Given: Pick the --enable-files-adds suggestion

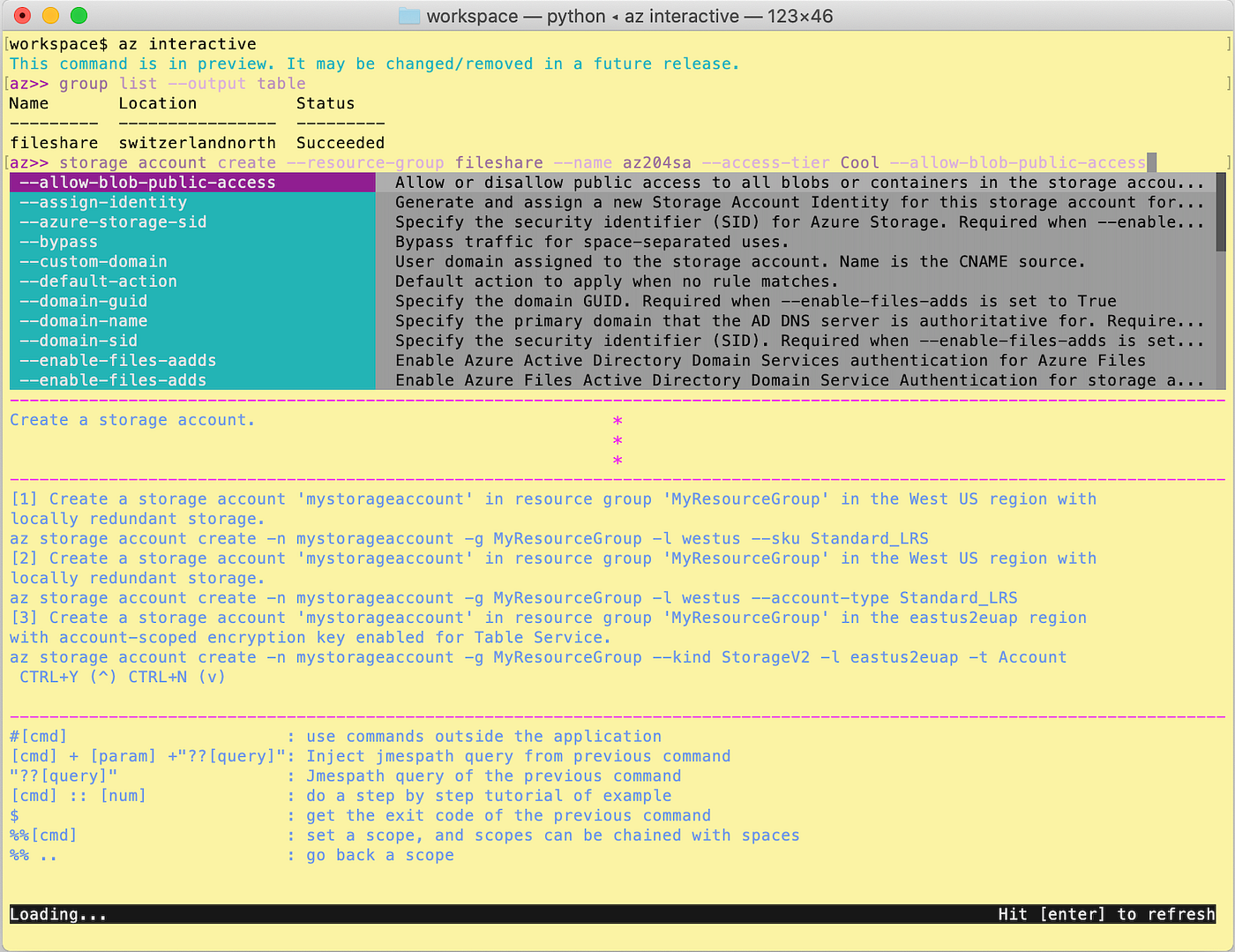Looking at the screenshot, I should (x=192, y=380).
